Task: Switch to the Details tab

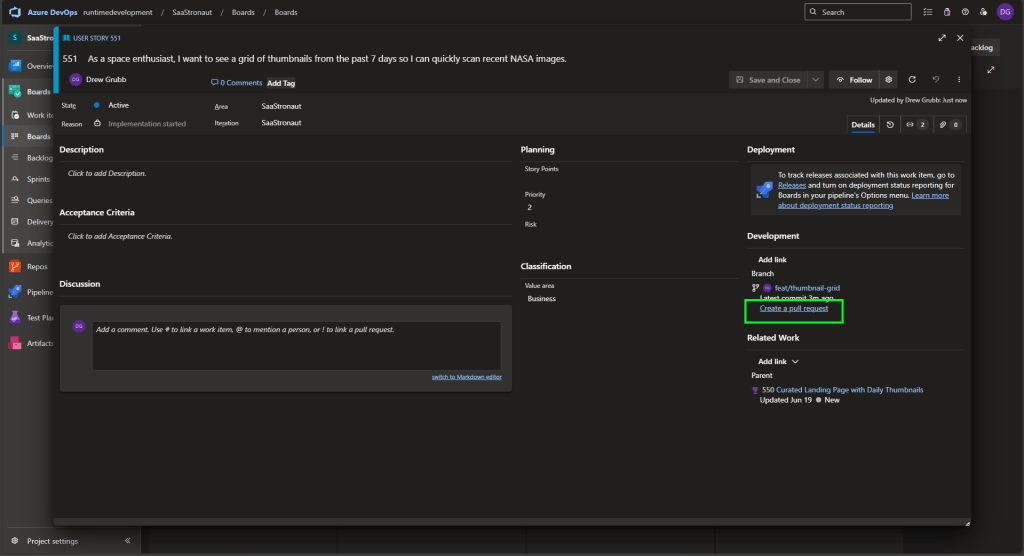Action: [862, 125]
